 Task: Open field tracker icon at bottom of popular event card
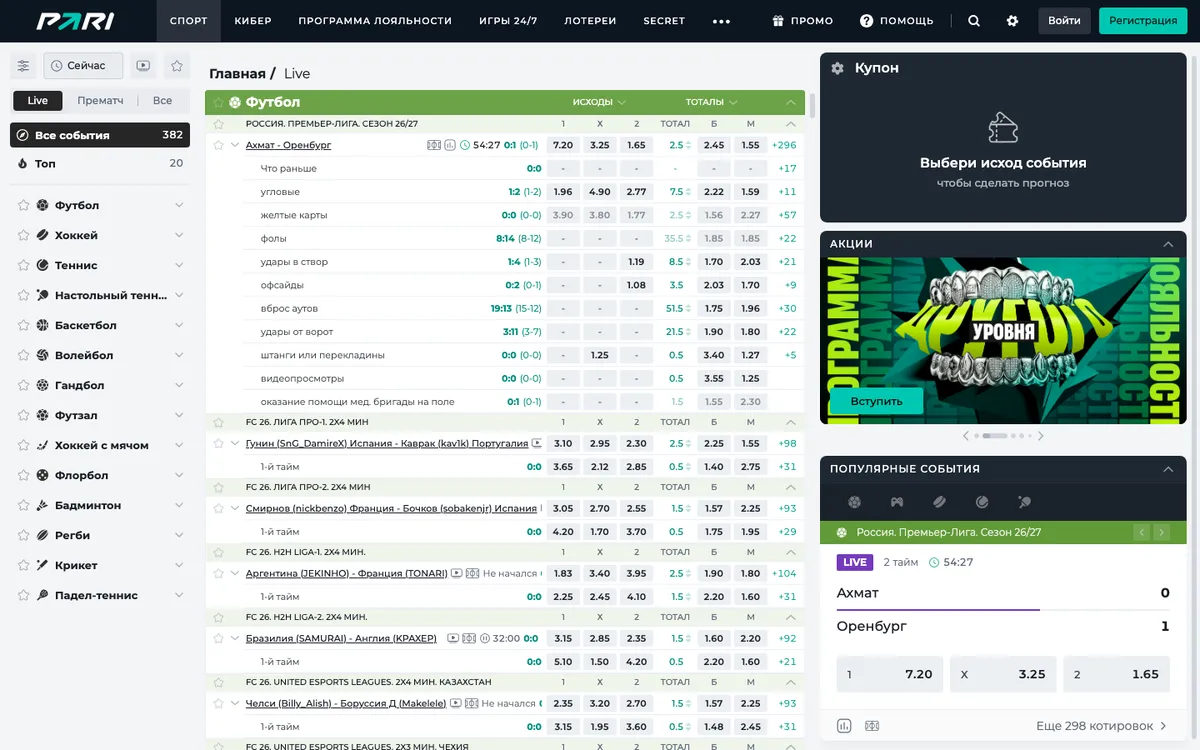pyautogui.click(x=871, y=726)
